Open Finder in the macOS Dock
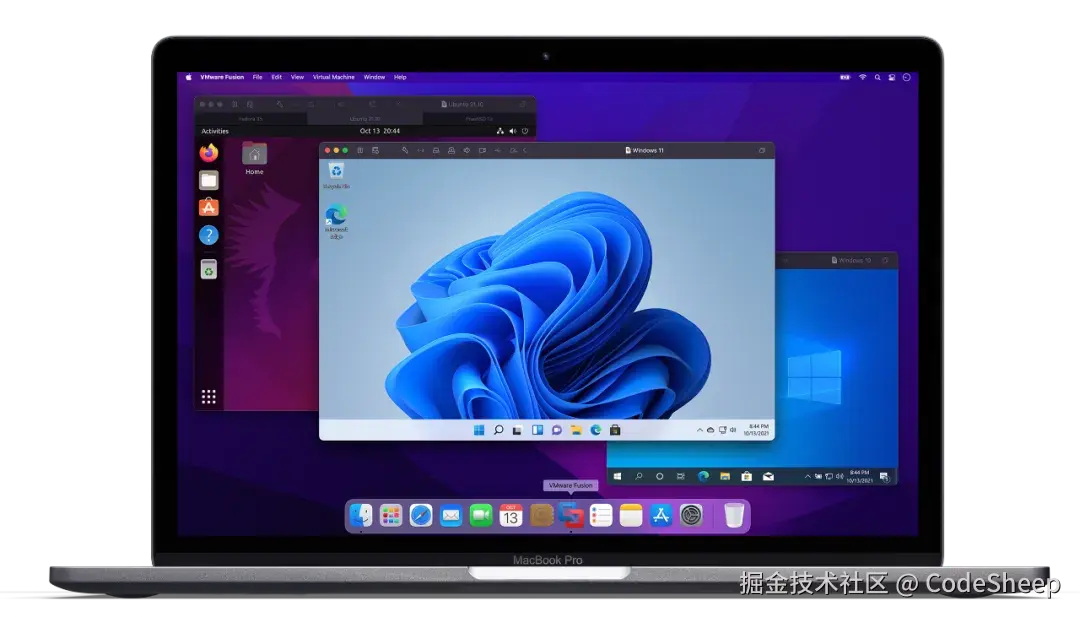The image size is (1080, 617). pyautogui.click(x=361, y=515)
